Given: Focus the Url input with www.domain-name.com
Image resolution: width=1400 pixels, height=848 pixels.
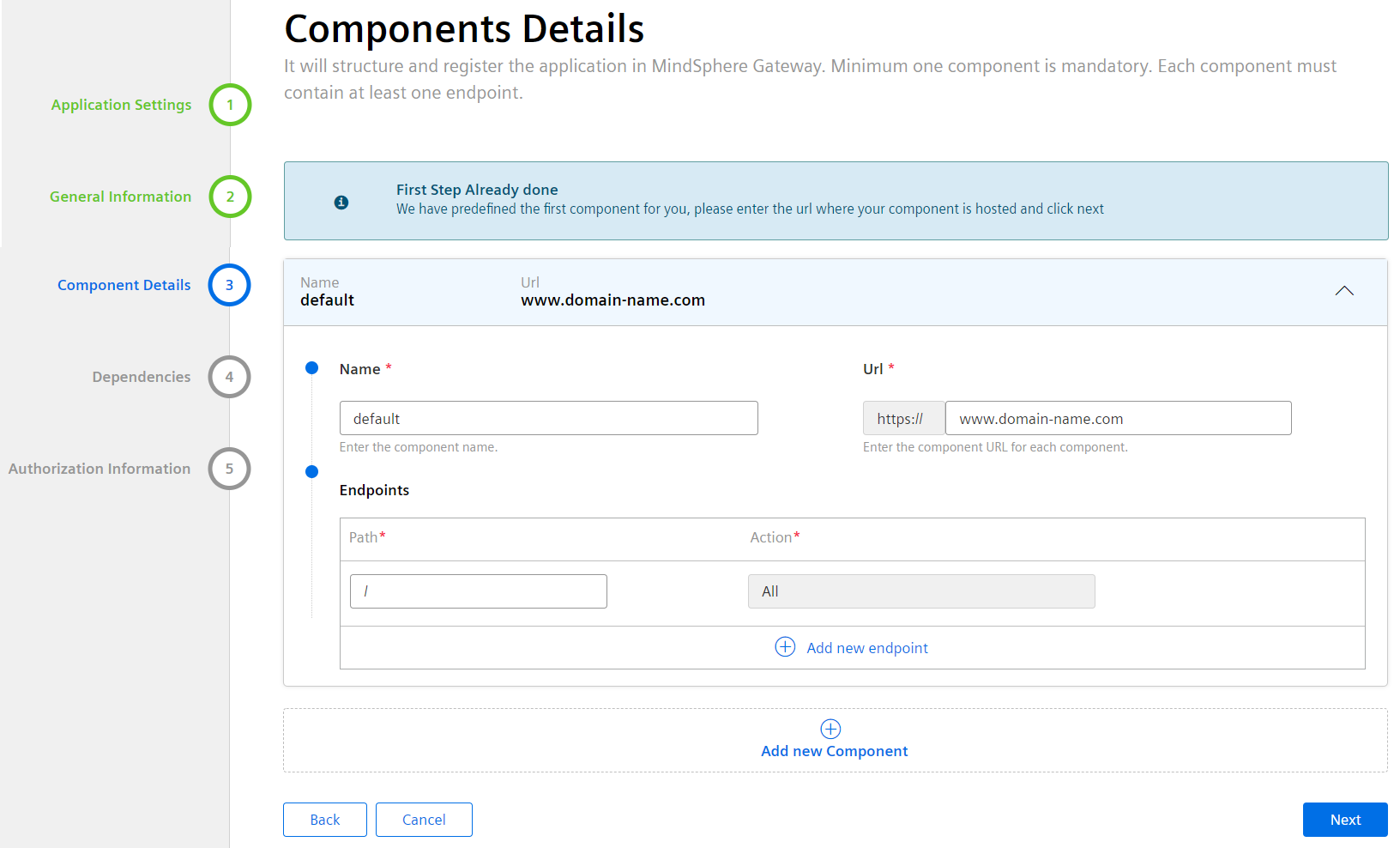Looking at the screenshot, I should point(1119,418).
